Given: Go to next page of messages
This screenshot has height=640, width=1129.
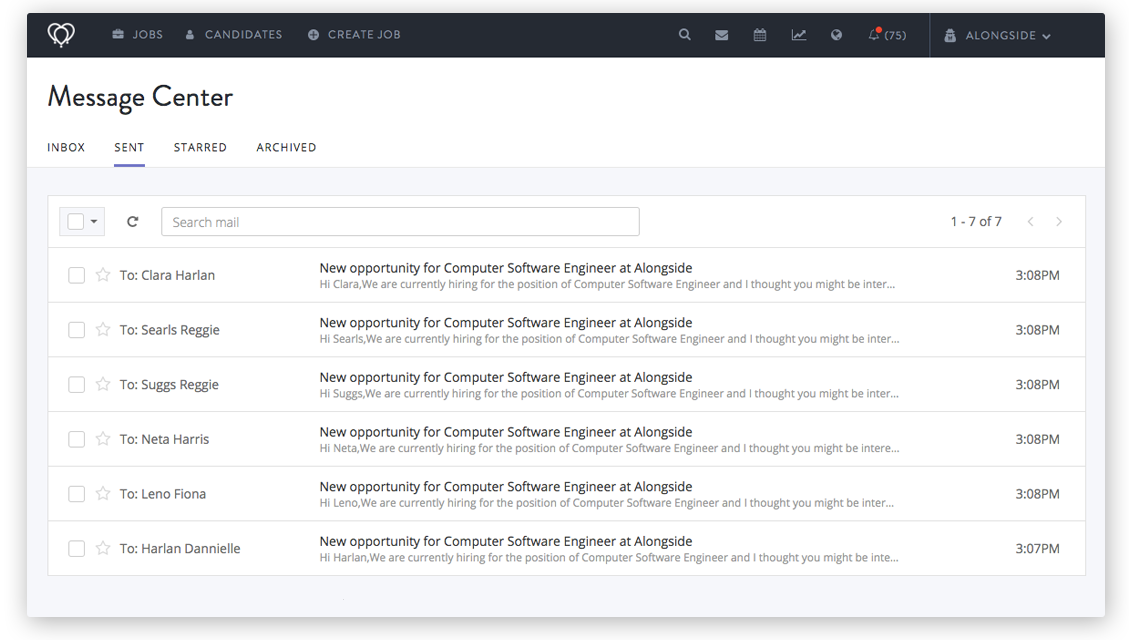Looking at the screenshot, I should coord(1059,222).
